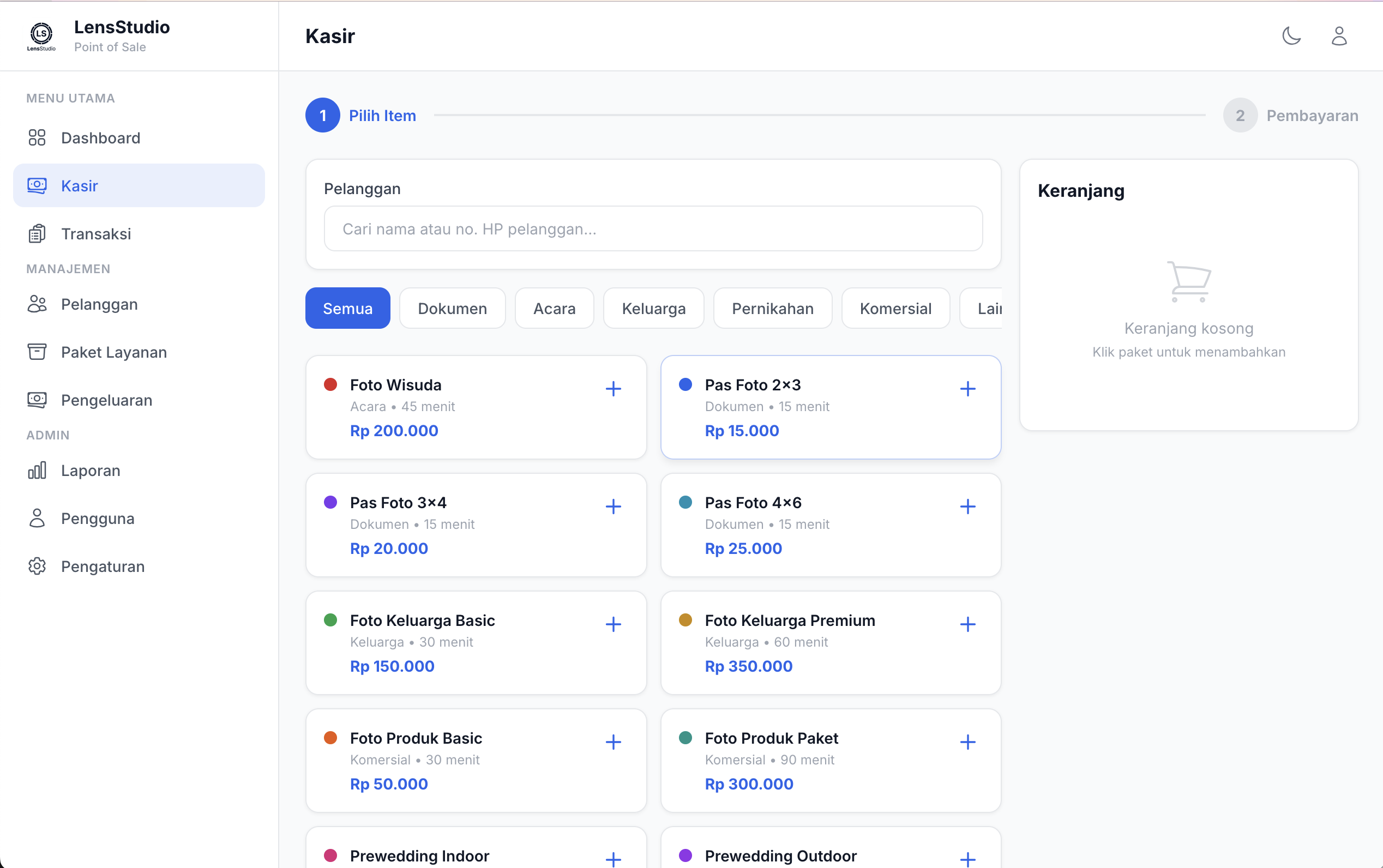Viewport: 1383px width, 868px height.
Task: Click plus icon on Pas Foto 4×6
Action: coord(967,507)
